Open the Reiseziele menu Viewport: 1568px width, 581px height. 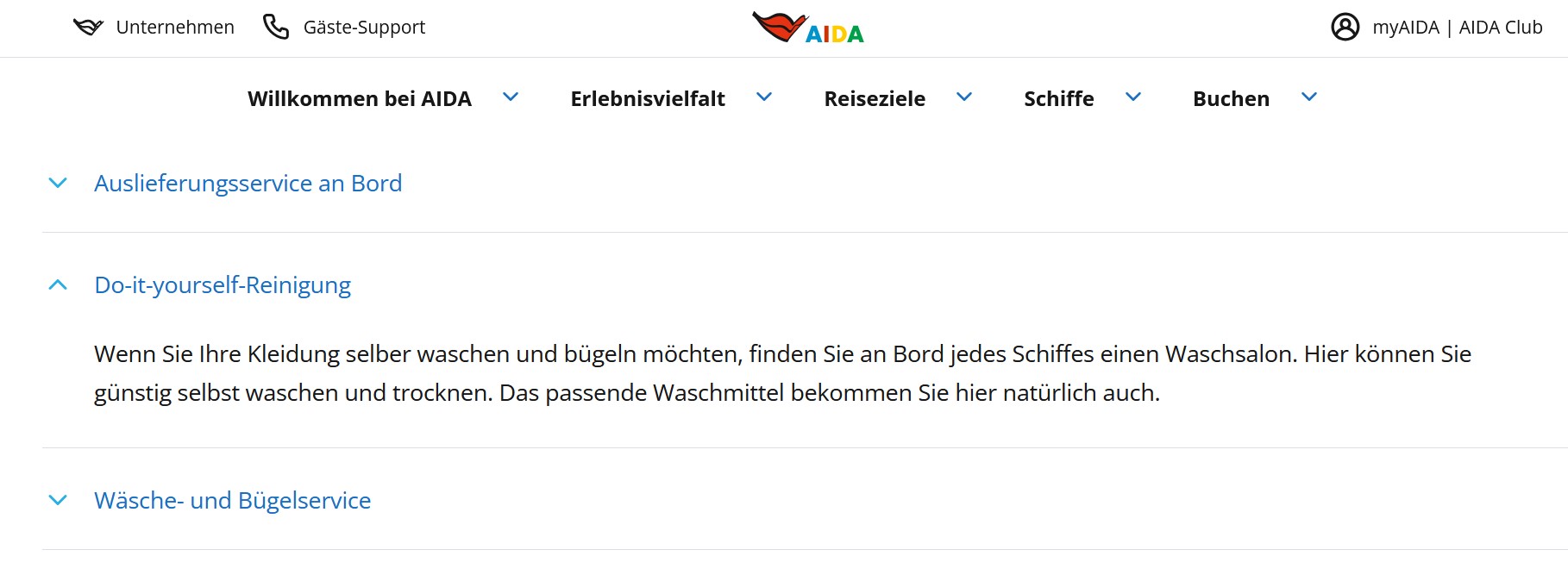pos(875,99)
